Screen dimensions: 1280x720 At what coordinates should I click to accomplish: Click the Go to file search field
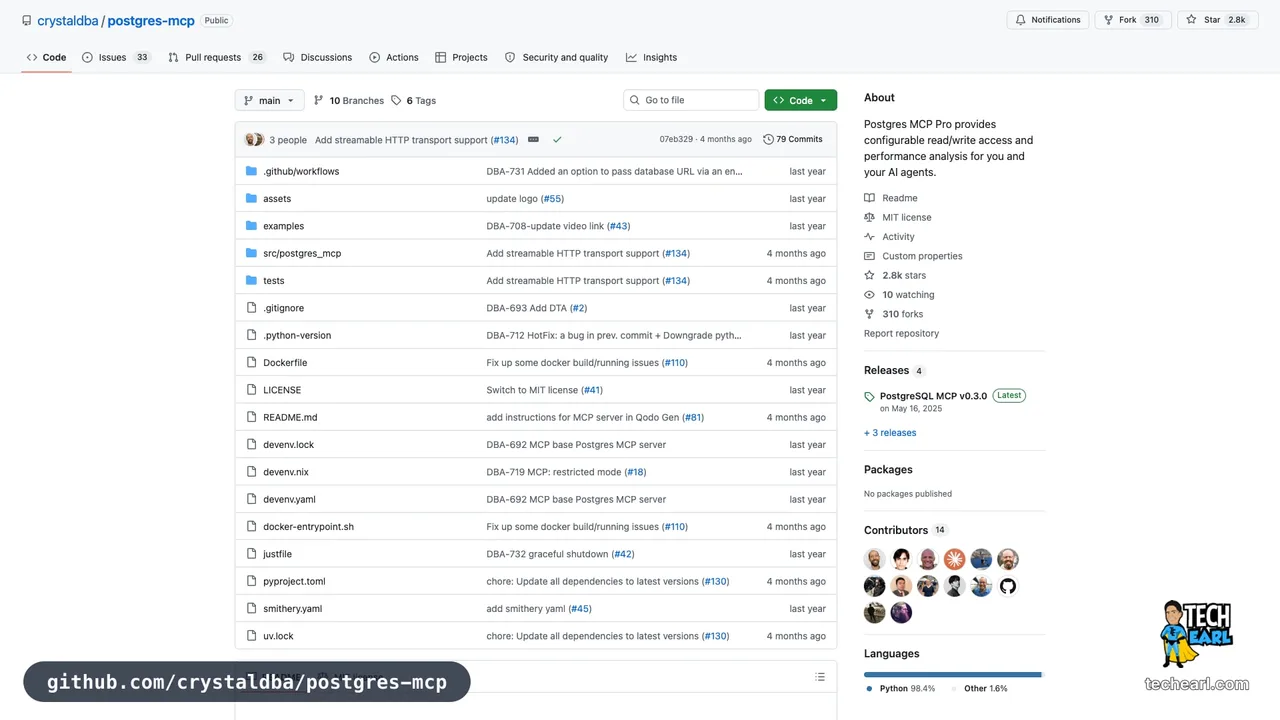(x=691, y=100)
